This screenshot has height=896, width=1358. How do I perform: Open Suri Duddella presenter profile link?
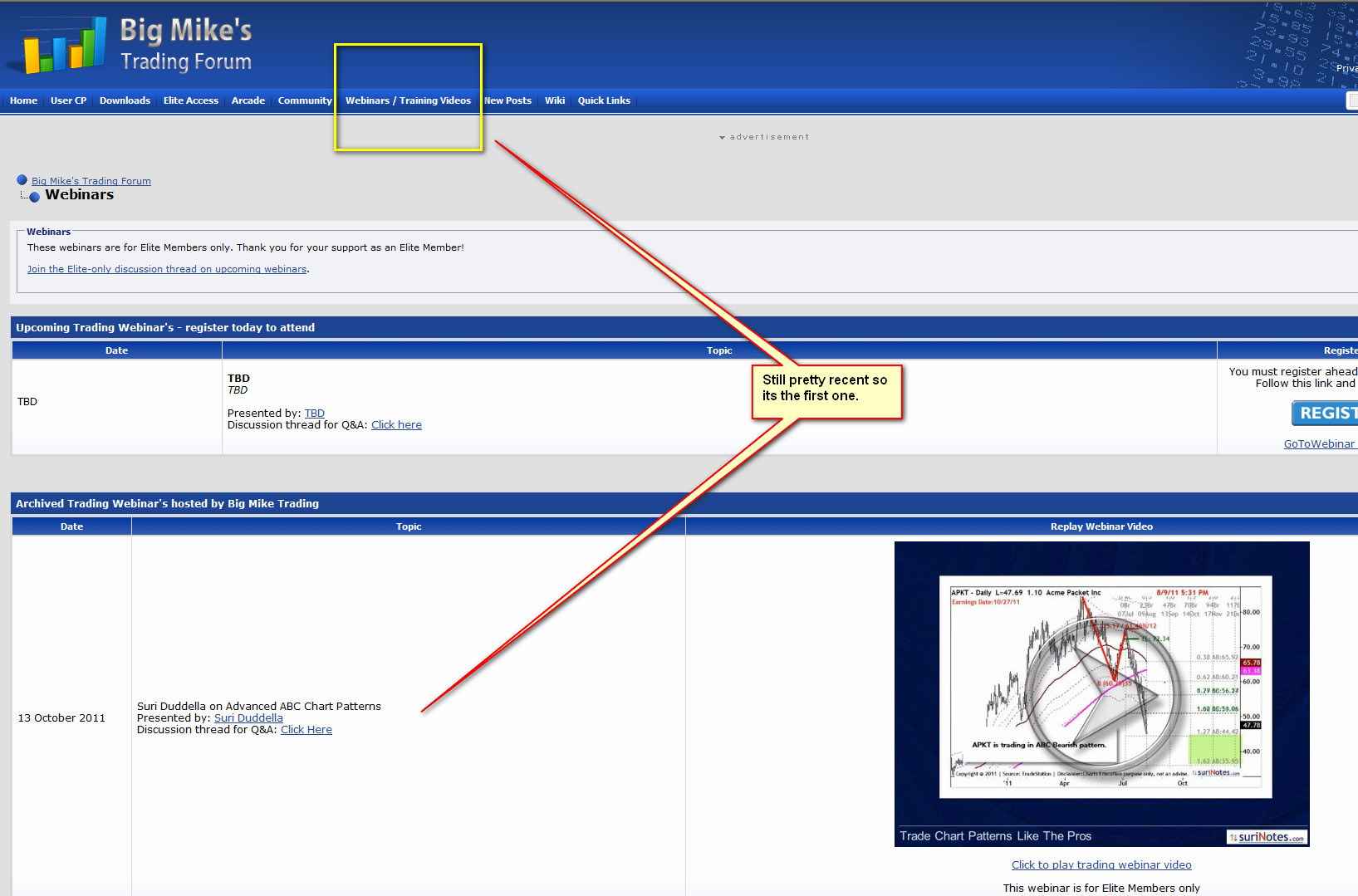point(248,718)
